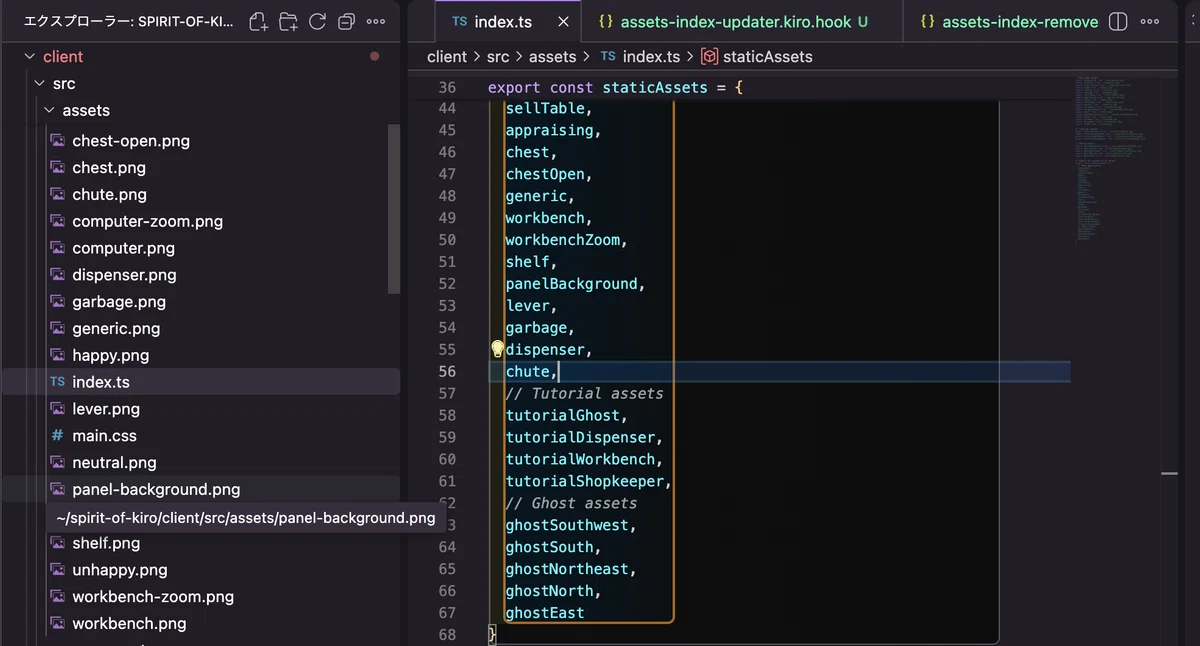Select neutral.png in explorer
Image resolution: width=1200 pixels, height=646 pixels.
114,463
